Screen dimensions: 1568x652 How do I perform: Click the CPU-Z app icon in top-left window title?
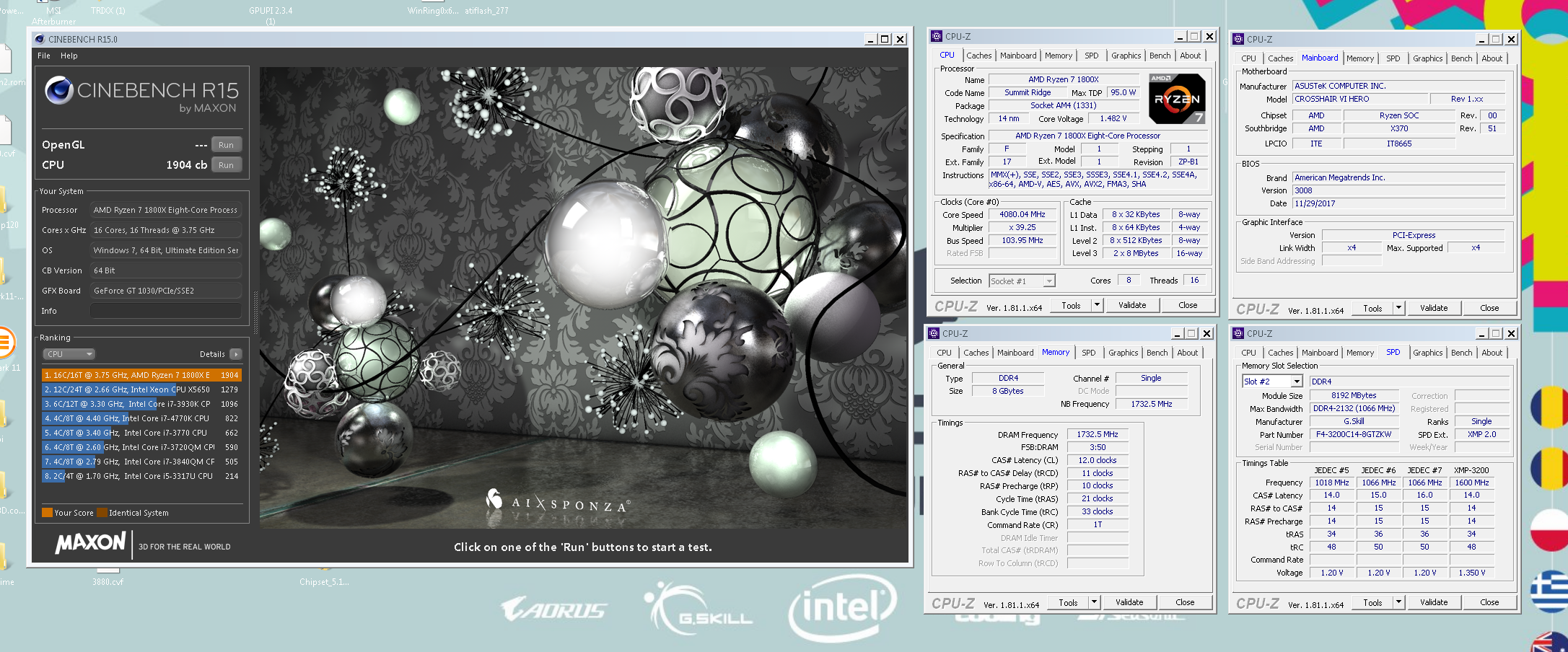pyautogui.click(x=937, y=36)
